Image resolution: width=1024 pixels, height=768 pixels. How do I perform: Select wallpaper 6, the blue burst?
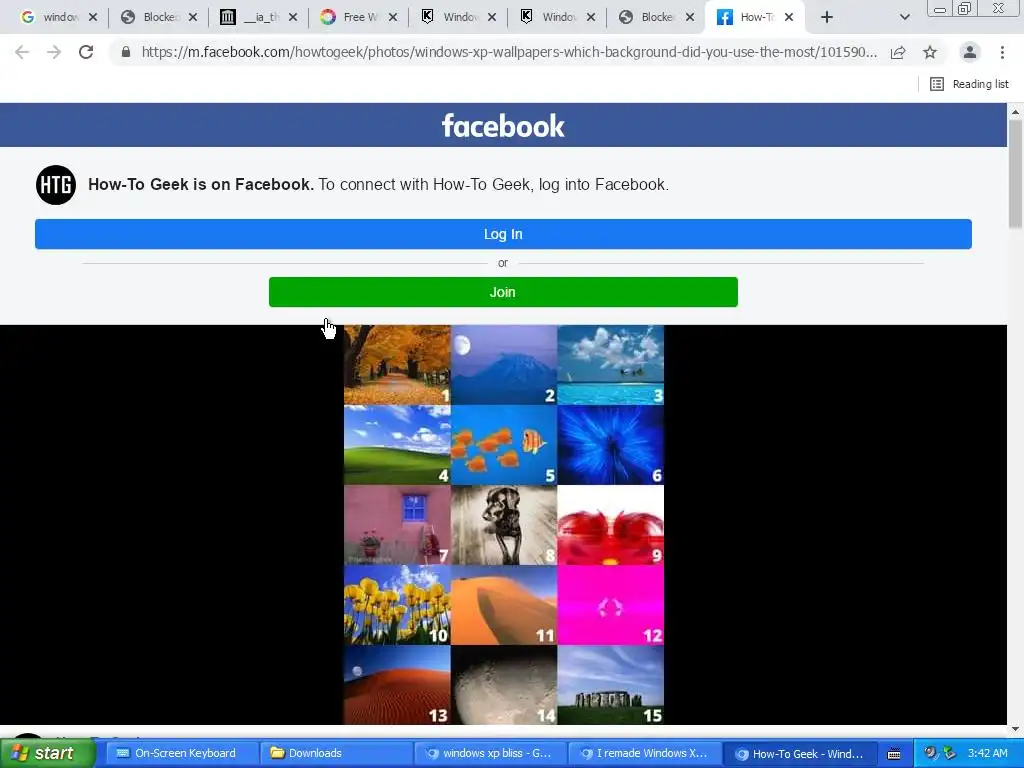[611, 445]
